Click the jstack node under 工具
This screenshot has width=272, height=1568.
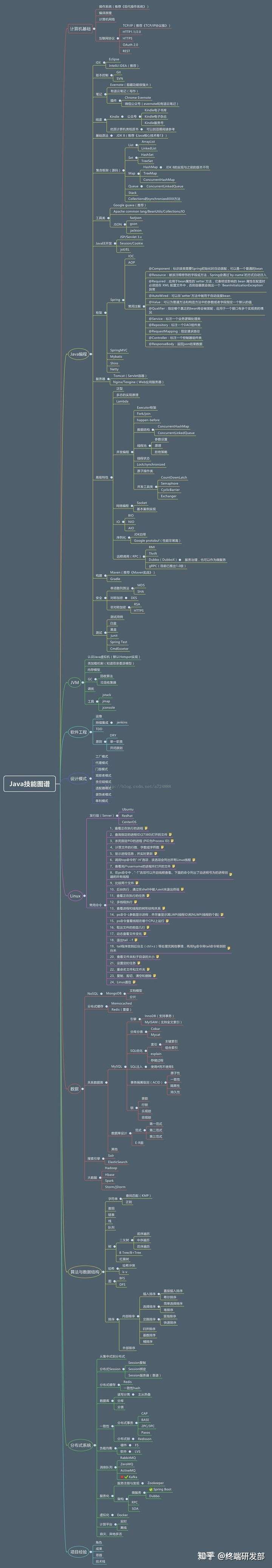pos(107,695)
